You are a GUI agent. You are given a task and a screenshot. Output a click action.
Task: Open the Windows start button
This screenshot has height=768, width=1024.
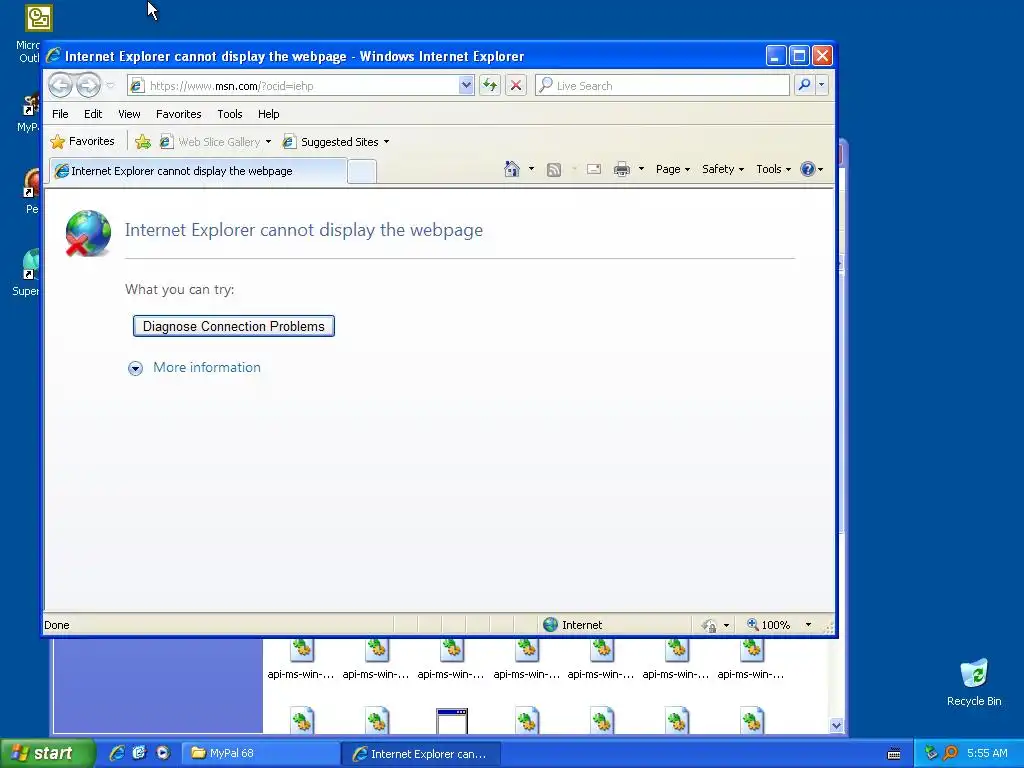click(x=47, y=753)
